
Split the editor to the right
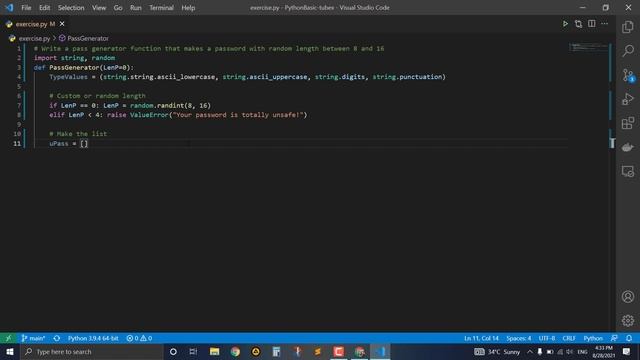click(x=591, y=24)
